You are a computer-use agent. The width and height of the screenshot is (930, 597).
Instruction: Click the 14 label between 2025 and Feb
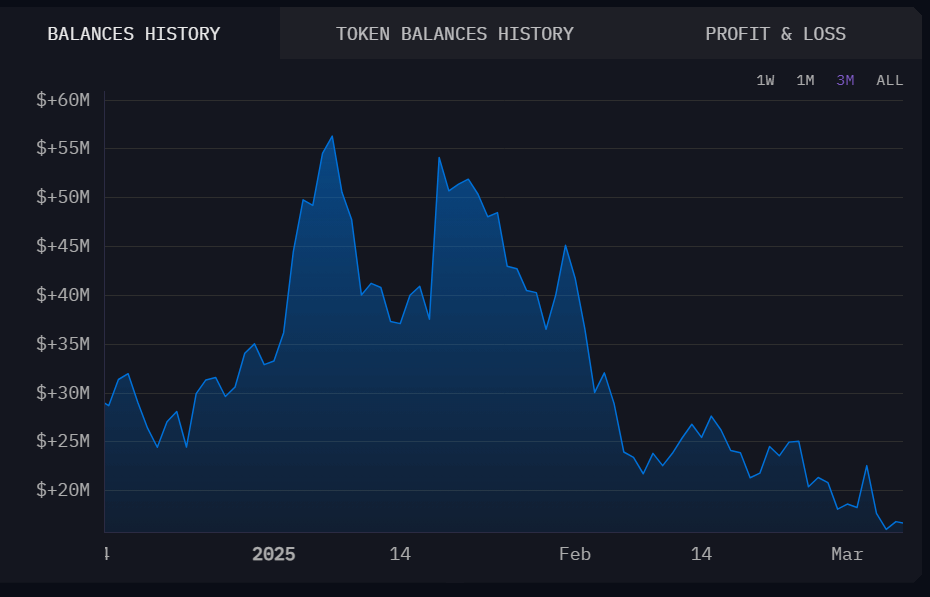click(400, 554)
